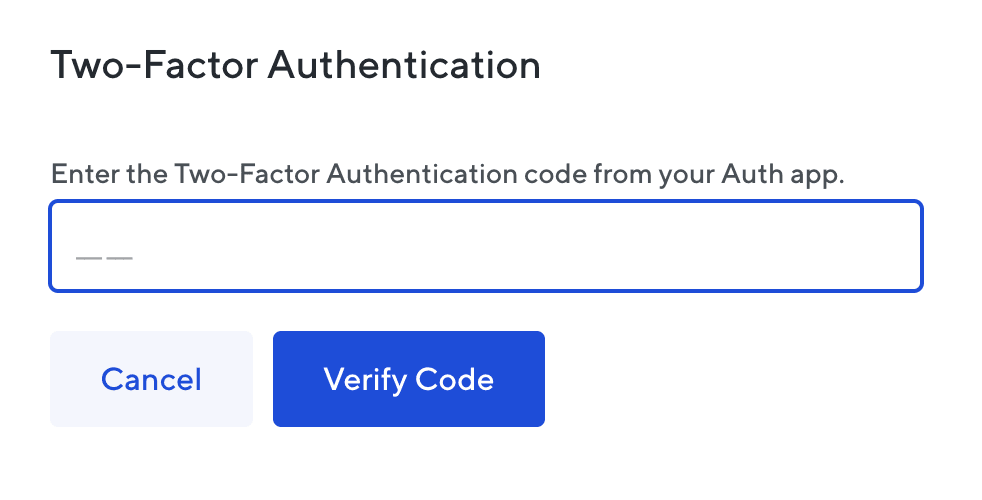Click the Cancel button
Viewport: 982px width, 500px height.
coord(151,379)
